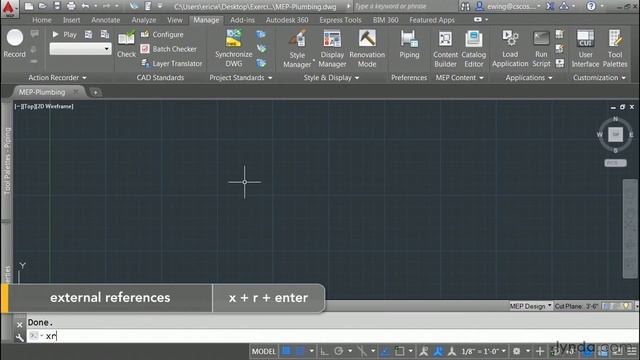640x360 pixels.
Task: Expand the MEP Content panel
Action: pos(460,78)
